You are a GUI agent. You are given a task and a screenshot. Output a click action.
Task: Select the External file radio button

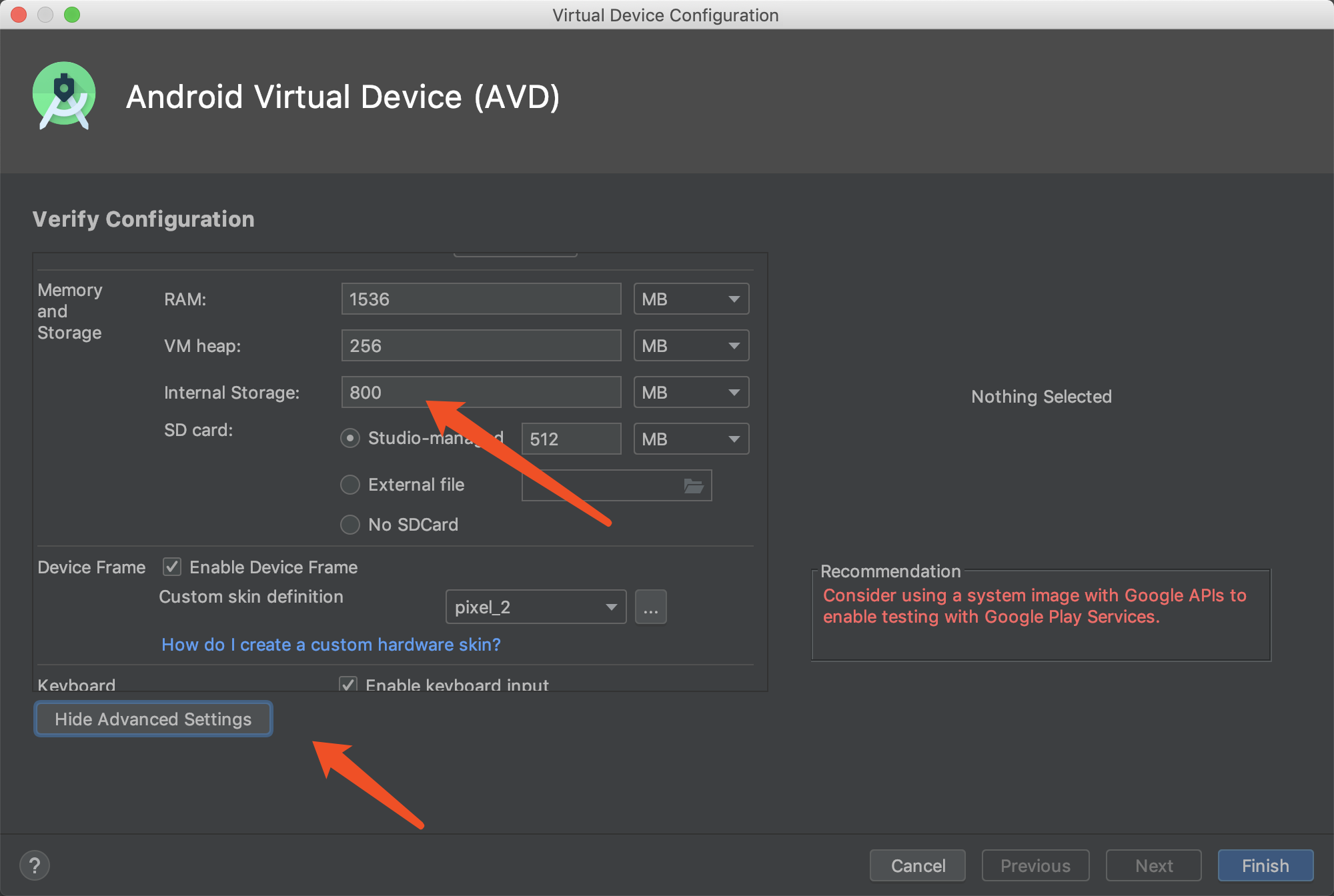pyautogui.click(x=350, y=485)
